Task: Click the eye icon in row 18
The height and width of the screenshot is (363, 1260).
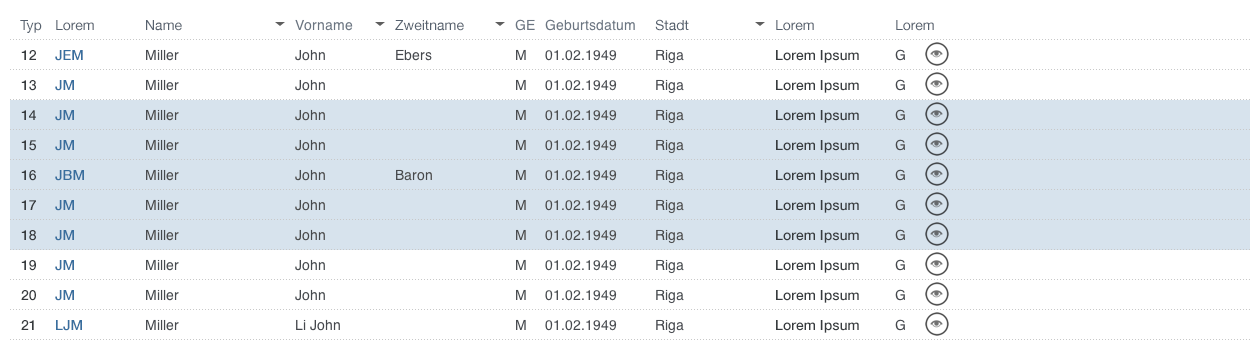Action: point(936,234)
